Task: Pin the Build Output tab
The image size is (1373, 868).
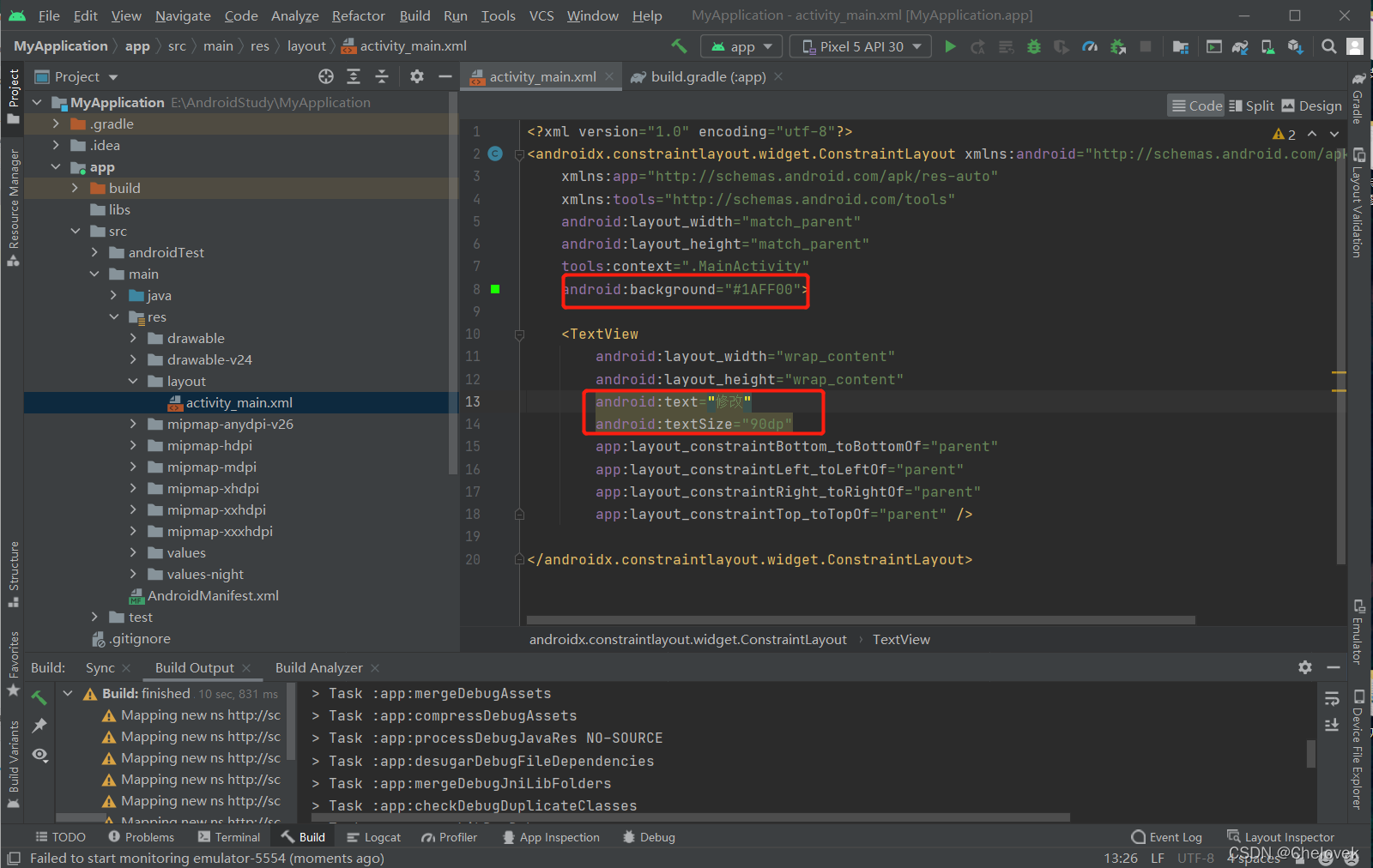Action: [39, 726]
